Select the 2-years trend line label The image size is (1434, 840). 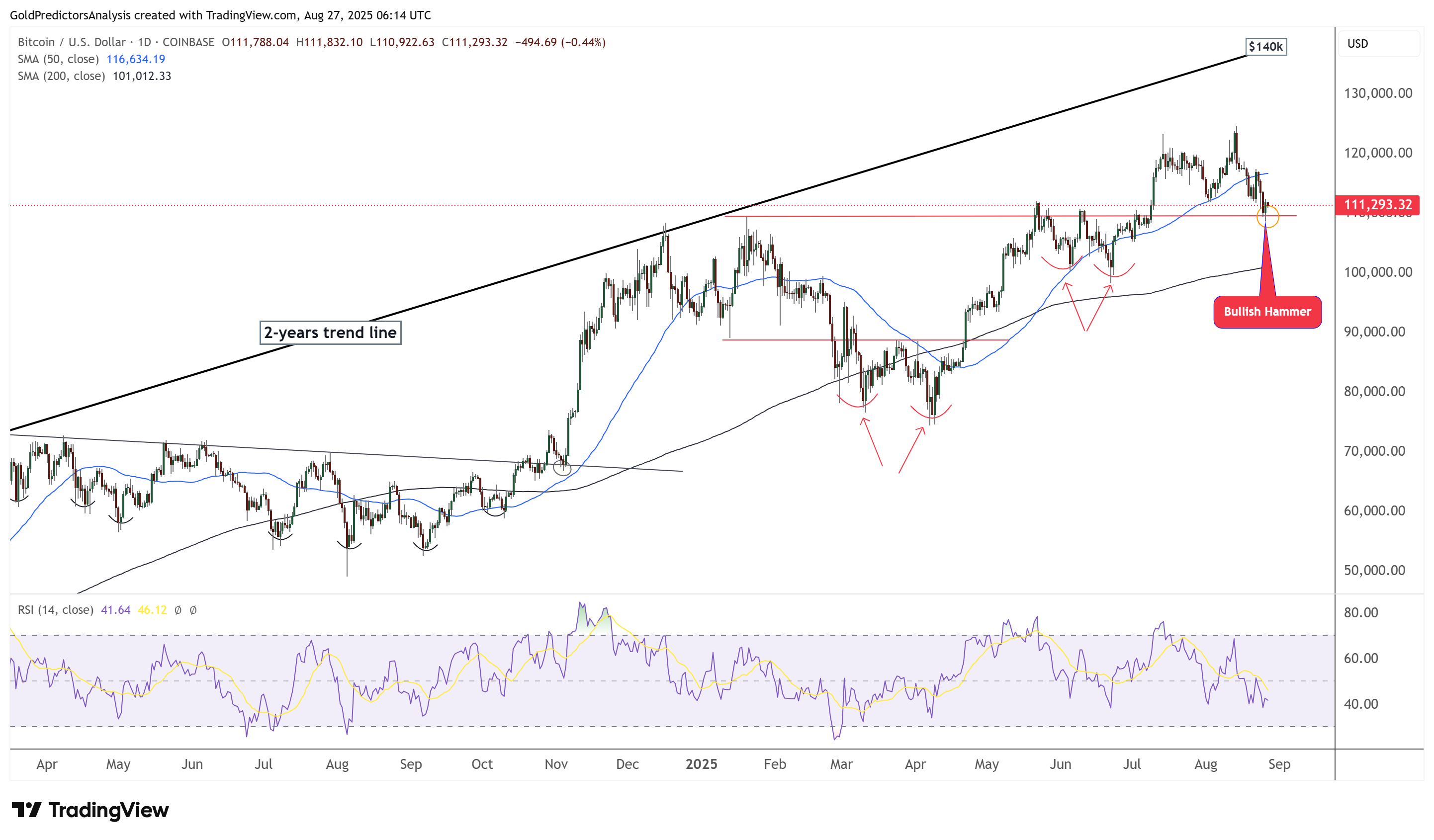[330, 333]
